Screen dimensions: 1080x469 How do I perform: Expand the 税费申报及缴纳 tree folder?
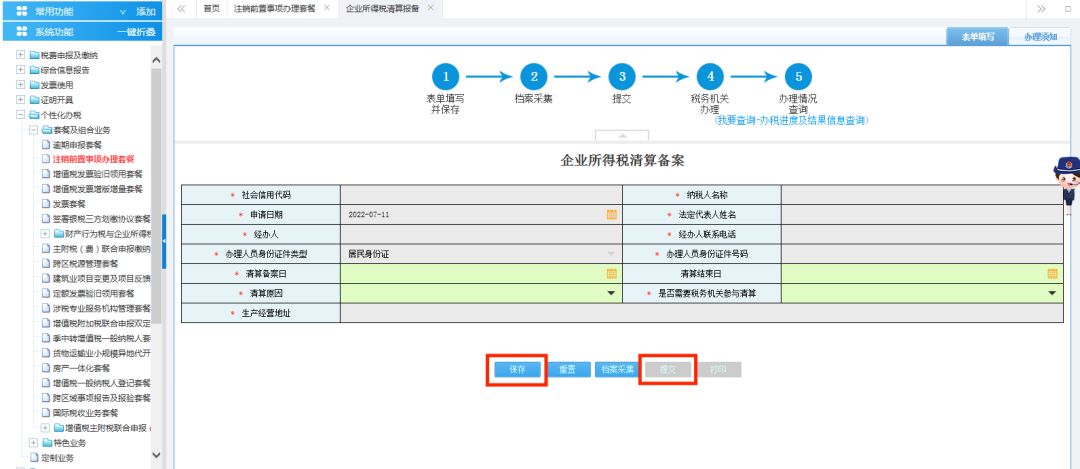20,54
